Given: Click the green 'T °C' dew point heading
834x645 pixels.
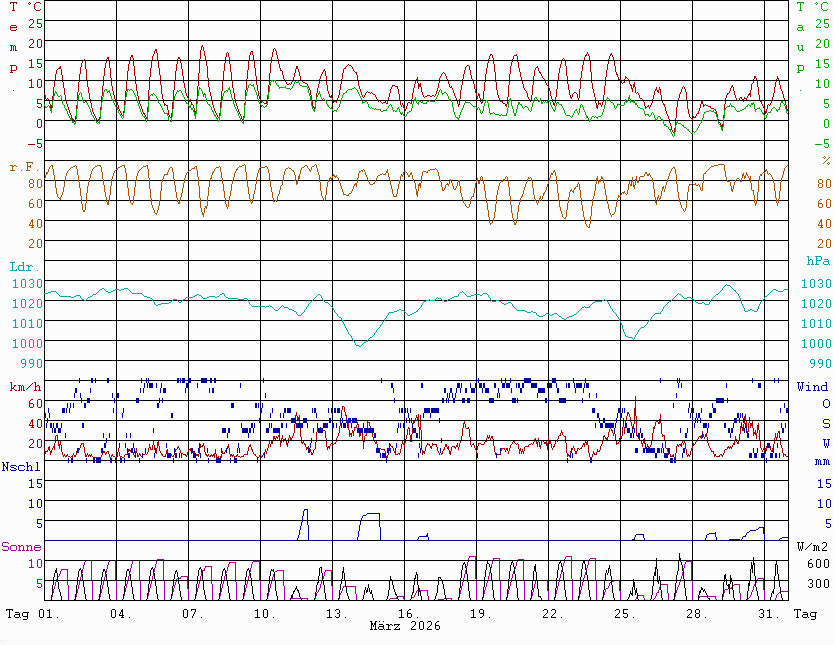Looking at the screenshot, I should coord(812,7).
